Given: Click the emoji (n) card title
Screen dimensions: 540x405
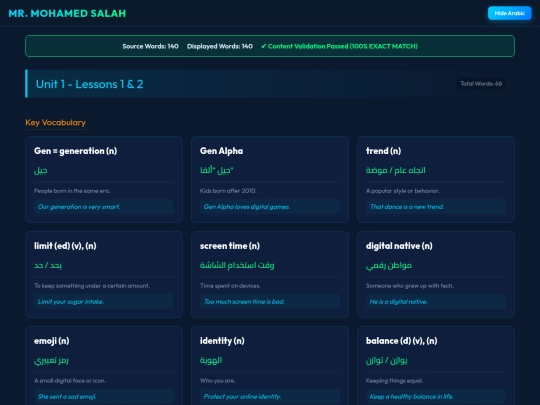Looking at the screenshot, I should (52, 341).
